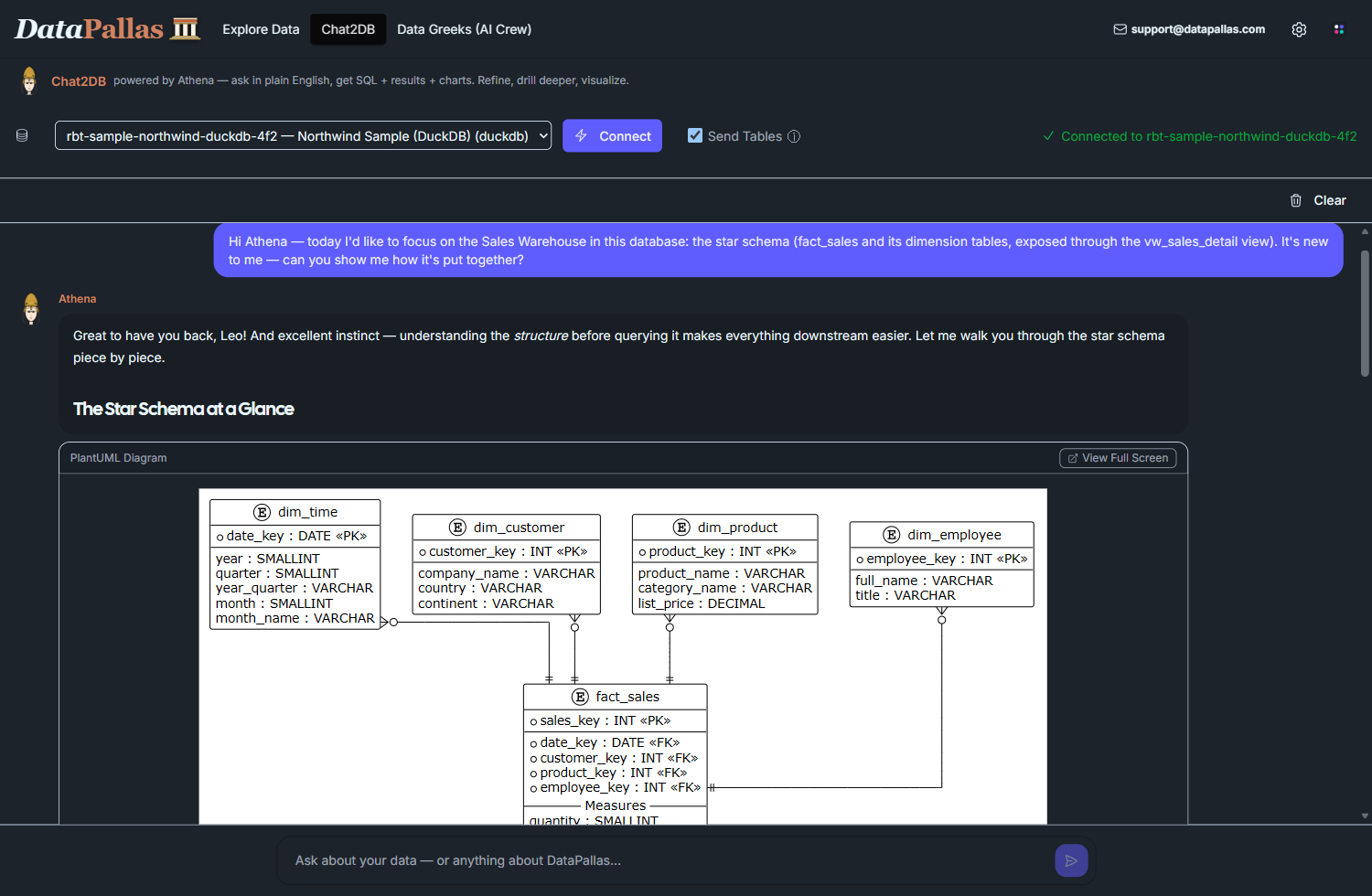Click the fact_sales entity icon
This screenshot has width=1372, height=896.
pyautogui.click(x=580, y=697)
